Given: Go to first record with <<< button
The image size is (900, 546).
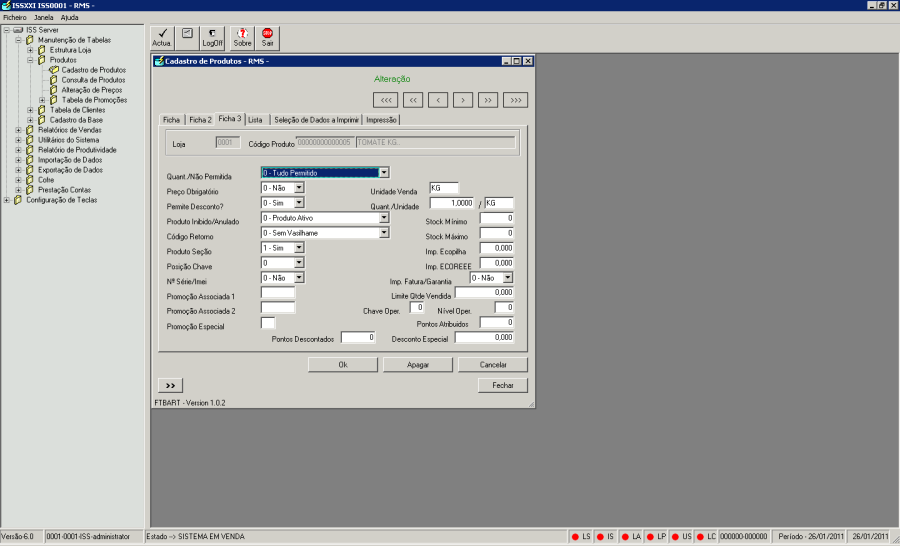Looking at the screenshot, I should (x=385, y=100).
